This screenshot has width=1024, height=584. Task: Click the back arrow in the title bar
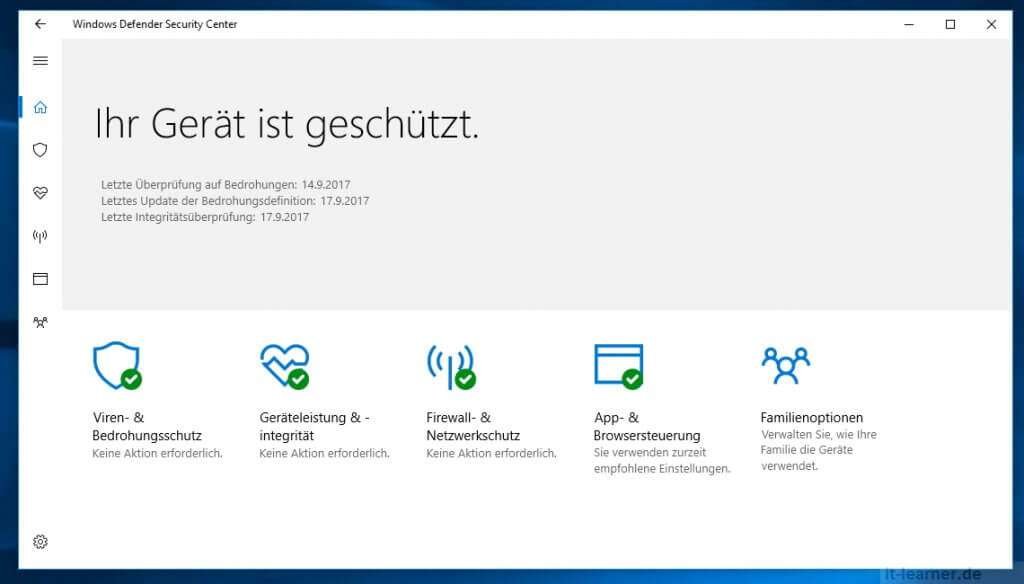pyautogui.click(x=40, y=24)
